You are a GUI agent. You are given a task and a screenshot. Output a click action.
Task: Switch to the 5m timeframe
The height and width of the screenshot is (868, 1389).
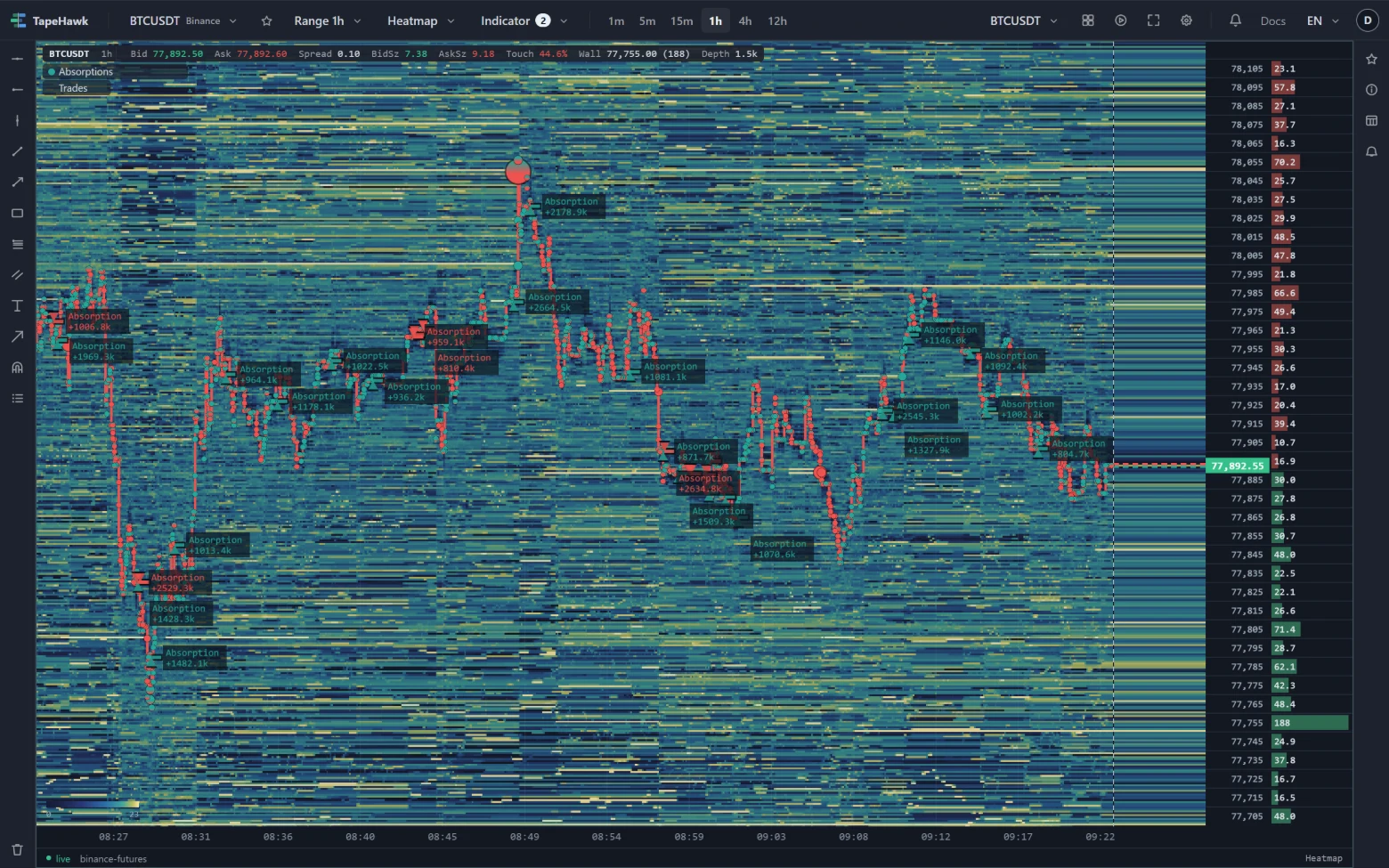tap(647, 20)
